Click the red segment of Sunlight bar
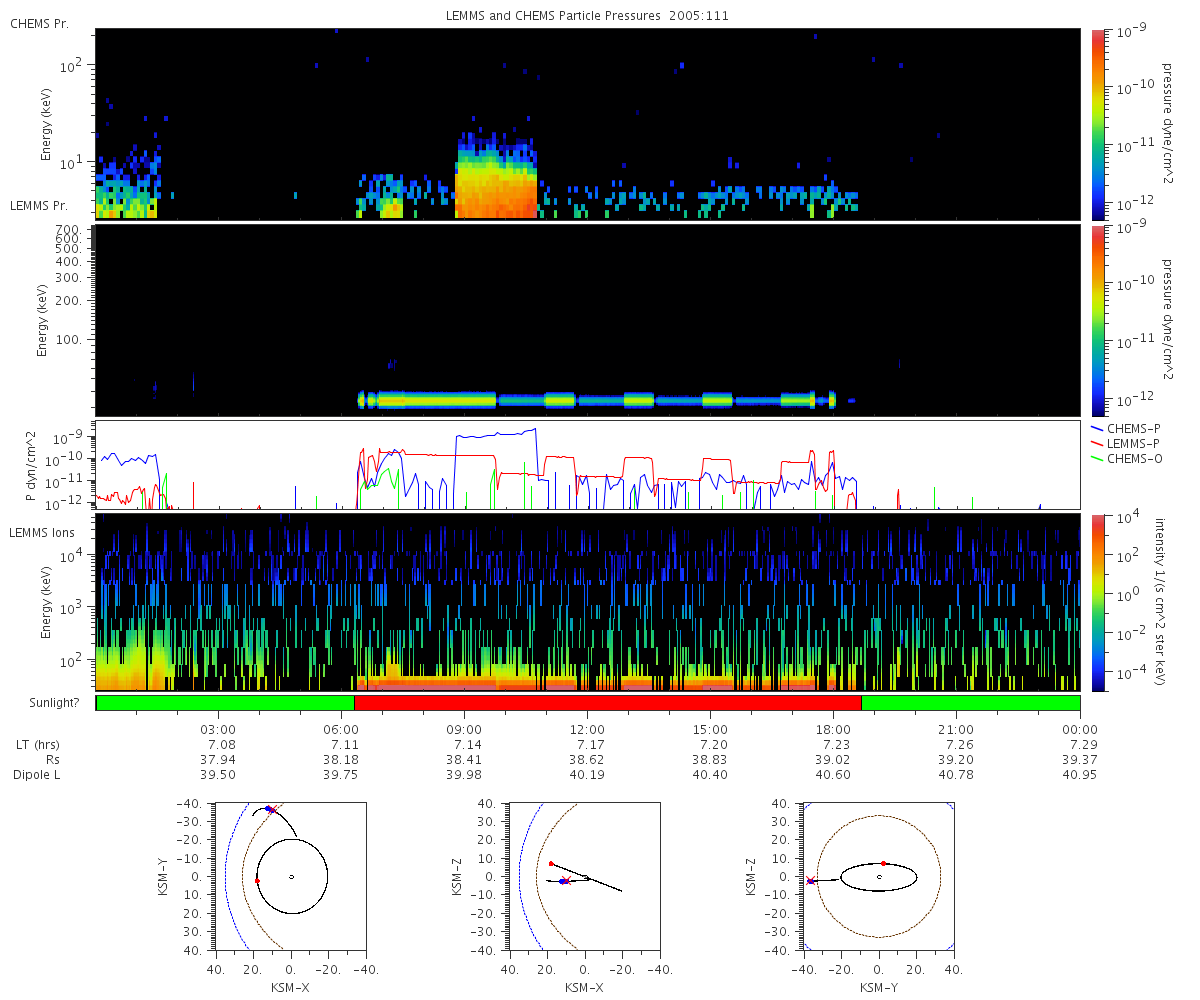The height and width of the screenshot is (1000, 1200). [x=608, y=703]
